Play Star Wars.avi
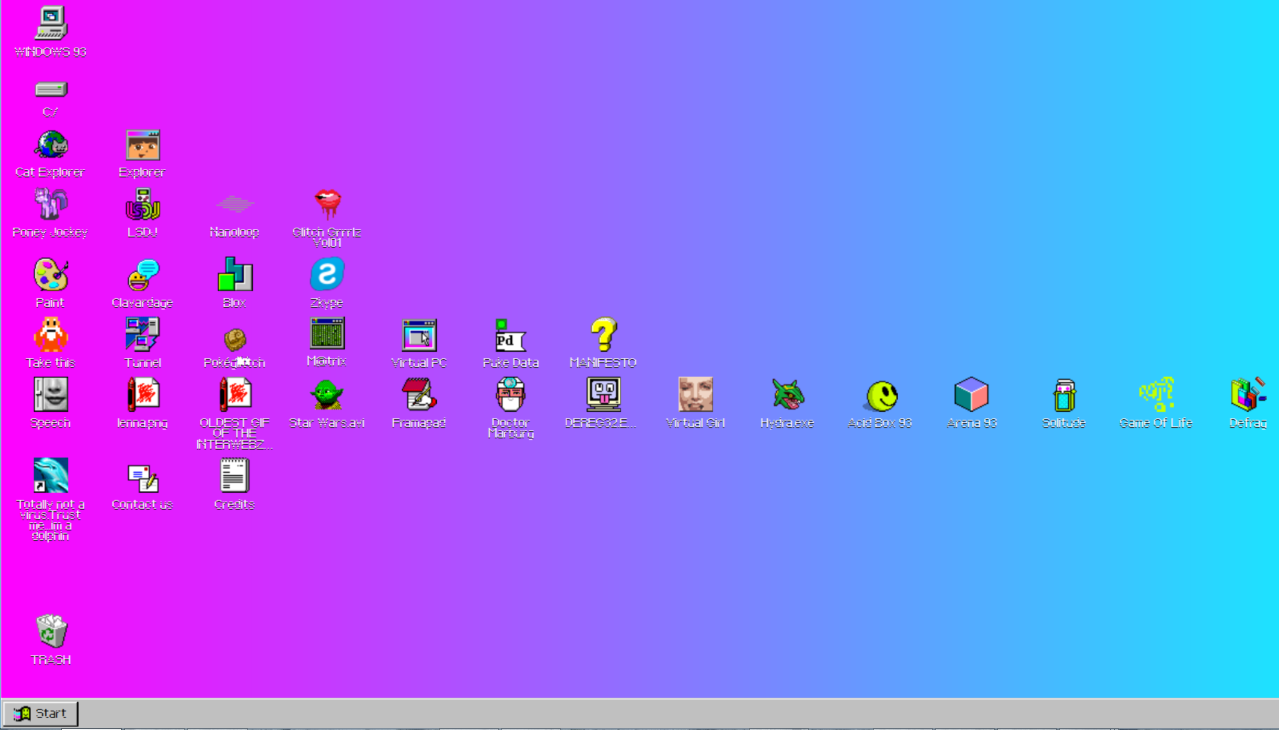 click(326, 394)
